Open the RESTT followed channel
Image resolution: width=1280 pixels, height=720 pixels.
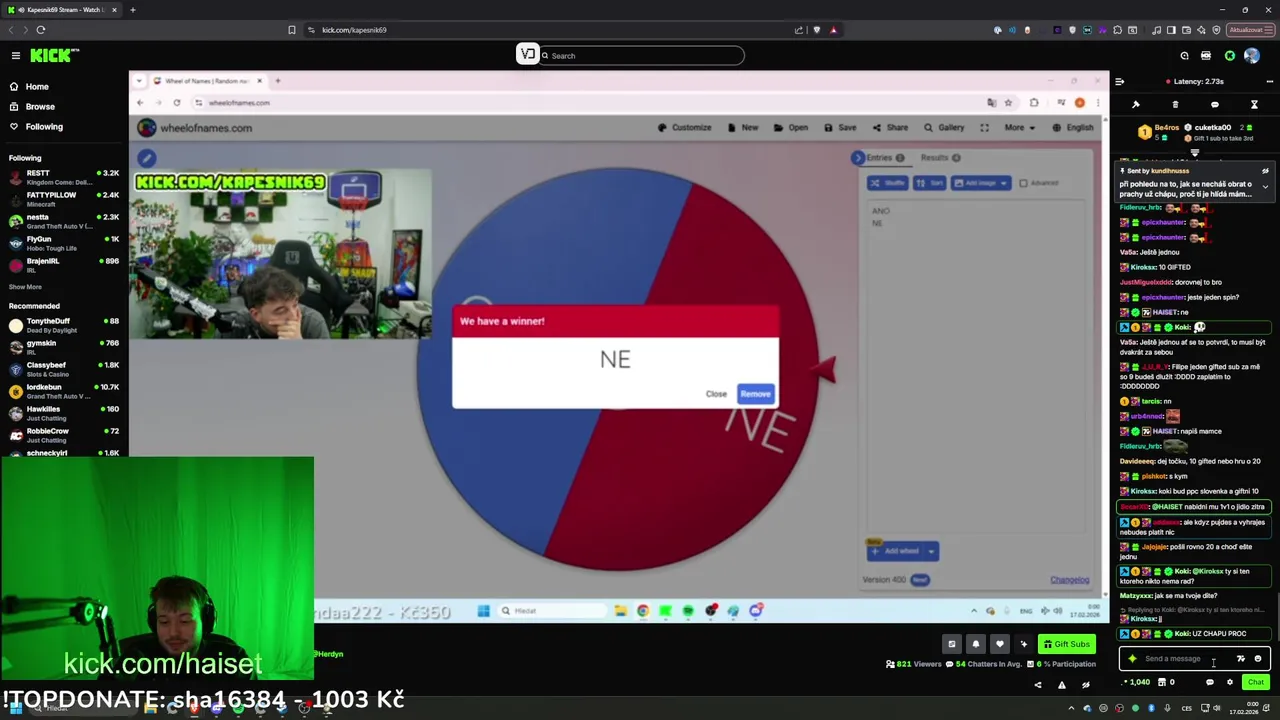pos(64,177)
